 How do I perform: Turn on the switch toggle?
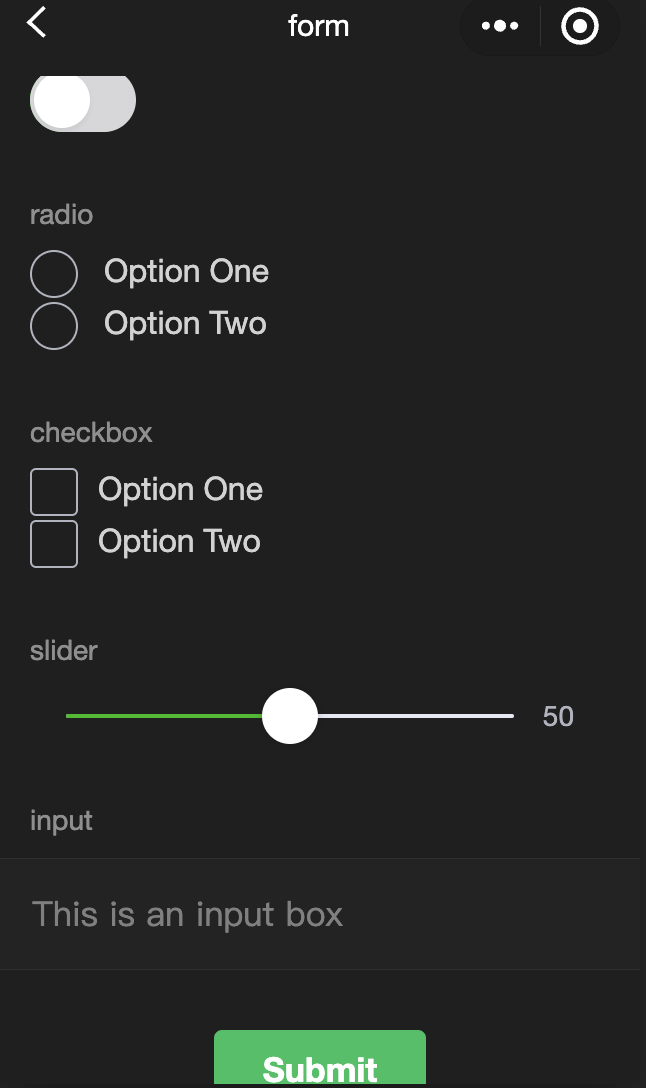pyautogui.click(x=83, y=101)
